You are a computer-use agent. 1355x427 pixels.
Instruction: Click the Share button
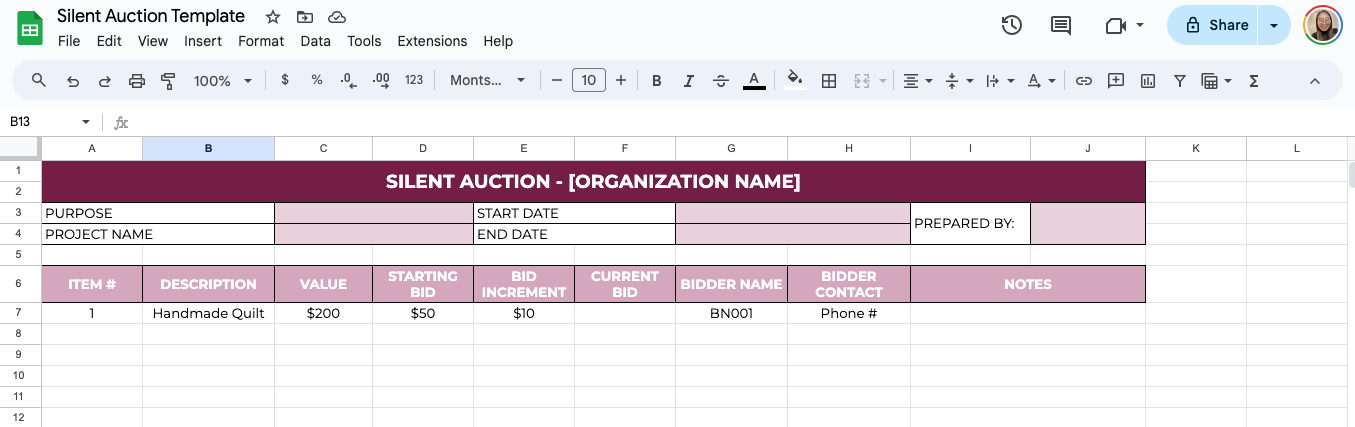1216,26
